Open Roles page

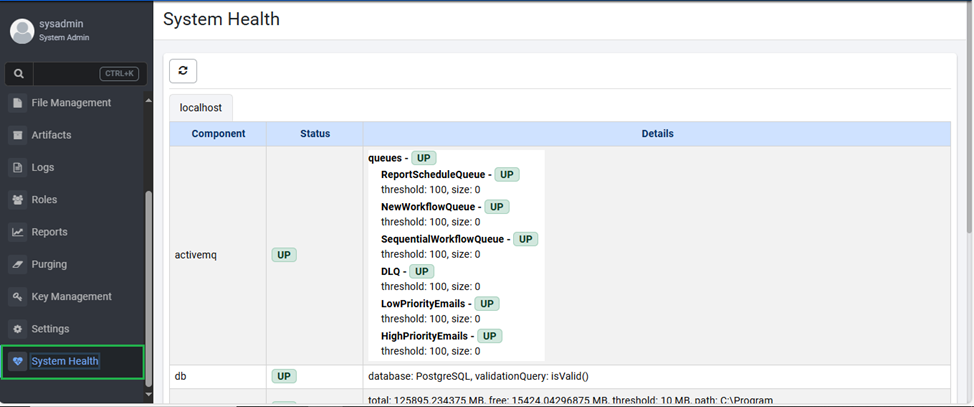click(x=44, y=199)
